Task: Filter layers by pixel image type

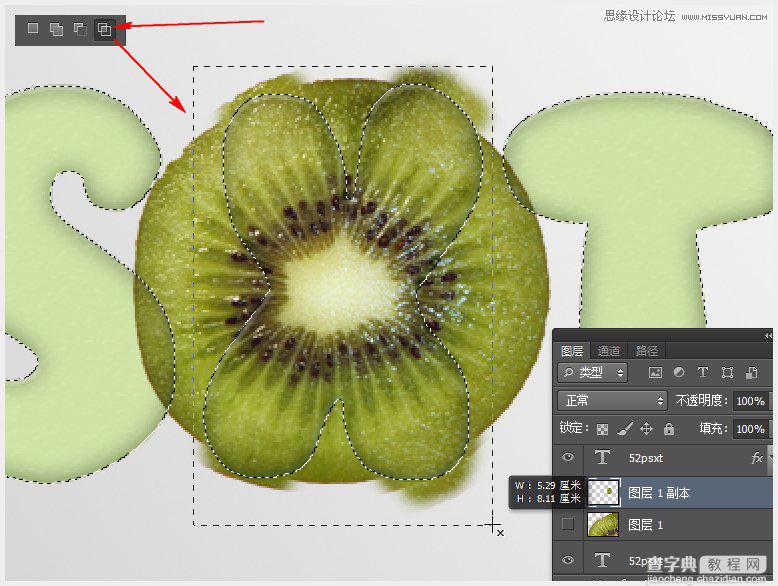Action: tap(655, 373)
